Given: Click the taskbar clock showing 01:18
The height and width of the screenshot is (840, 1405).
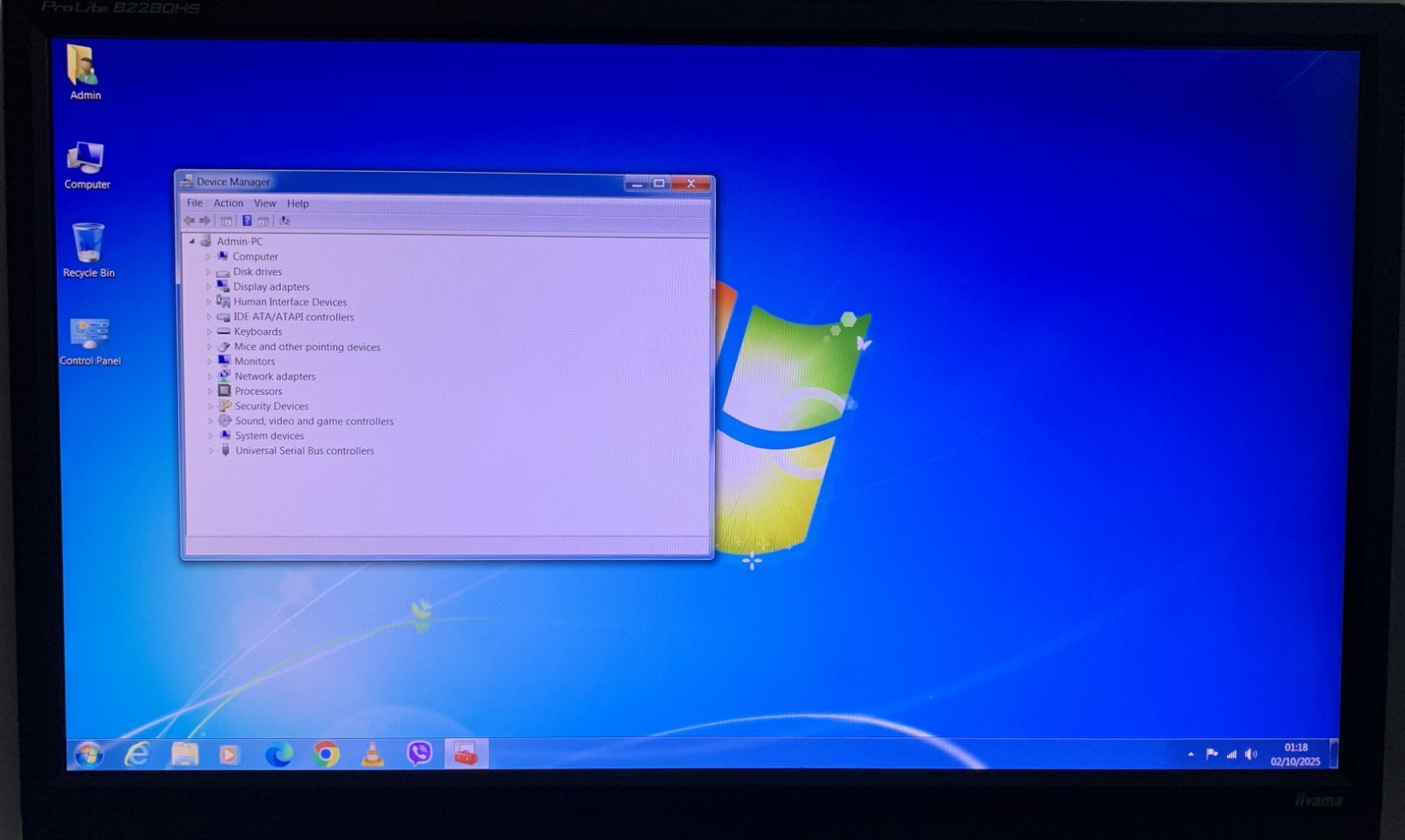Looking at the screenshot, I should pos(1295,754).
